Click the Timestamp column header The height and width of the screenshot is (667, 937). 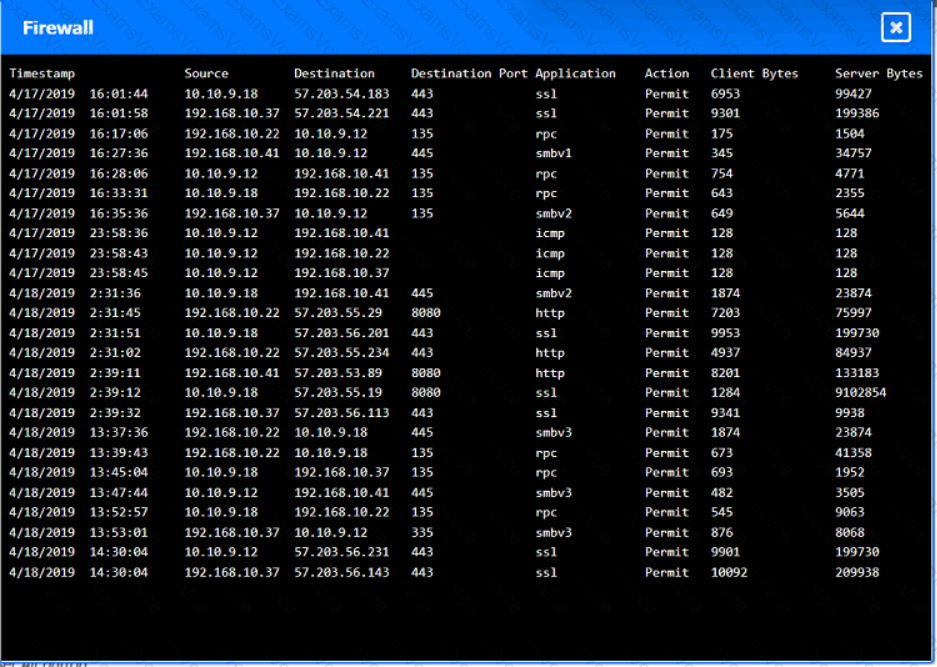(42, 74)
